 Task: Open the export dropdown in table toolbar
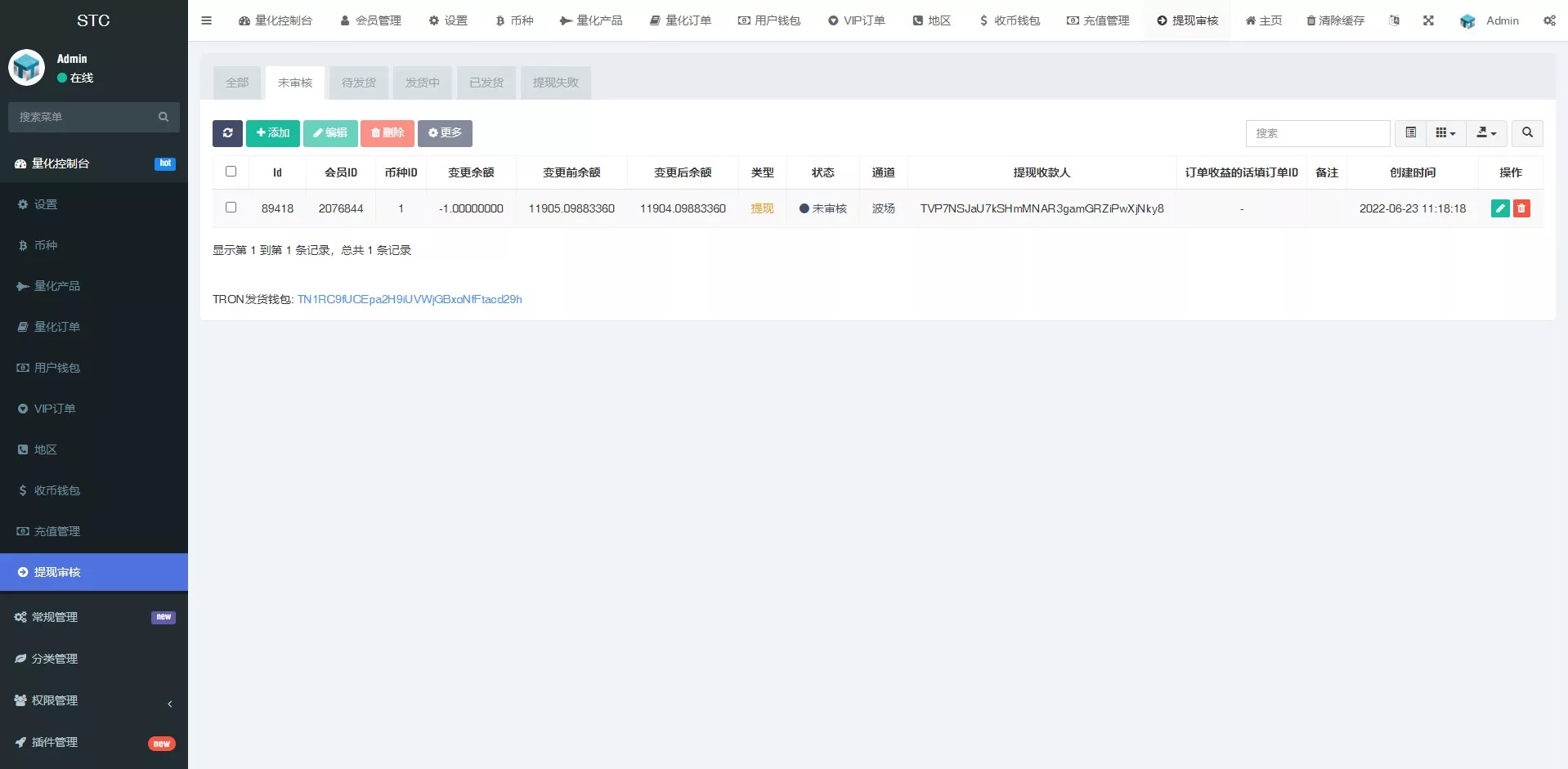pyautogui.click(x=1485, y=133)
